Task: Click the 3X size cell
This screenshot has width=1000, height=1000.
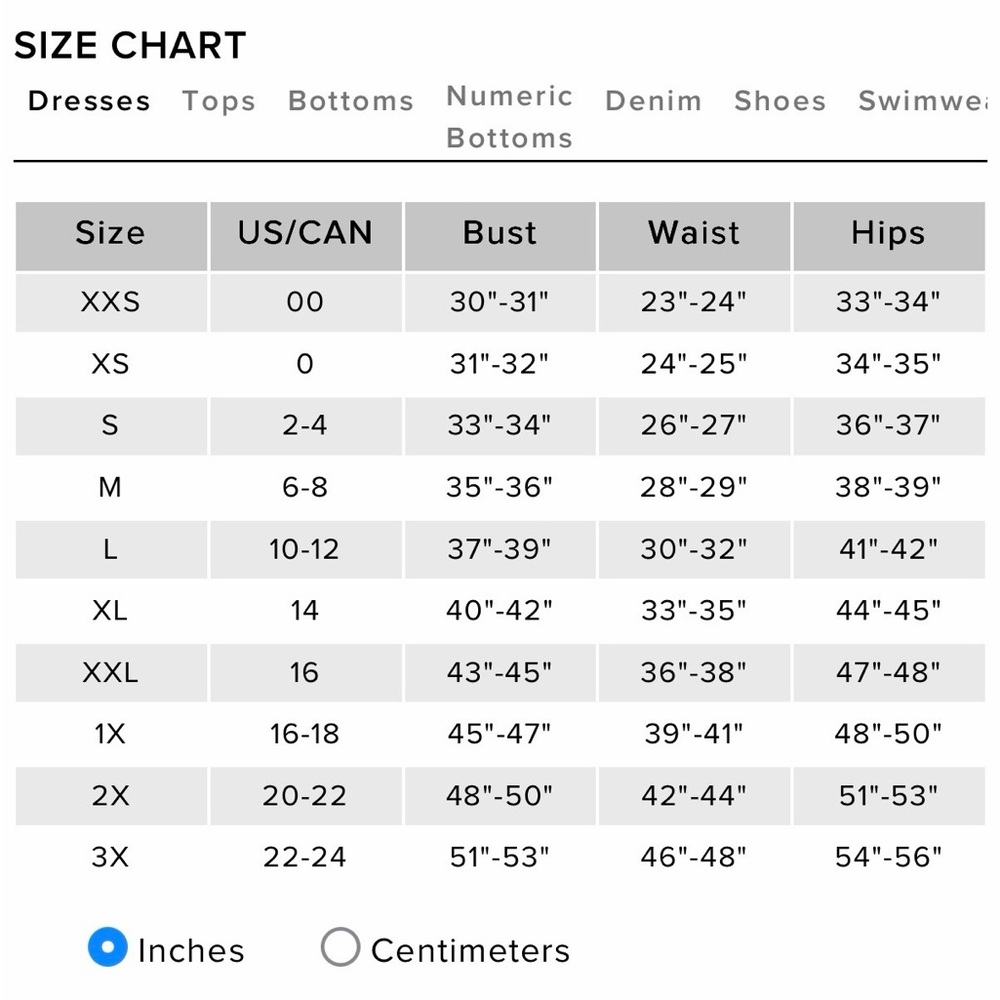Action: [111, 857]
